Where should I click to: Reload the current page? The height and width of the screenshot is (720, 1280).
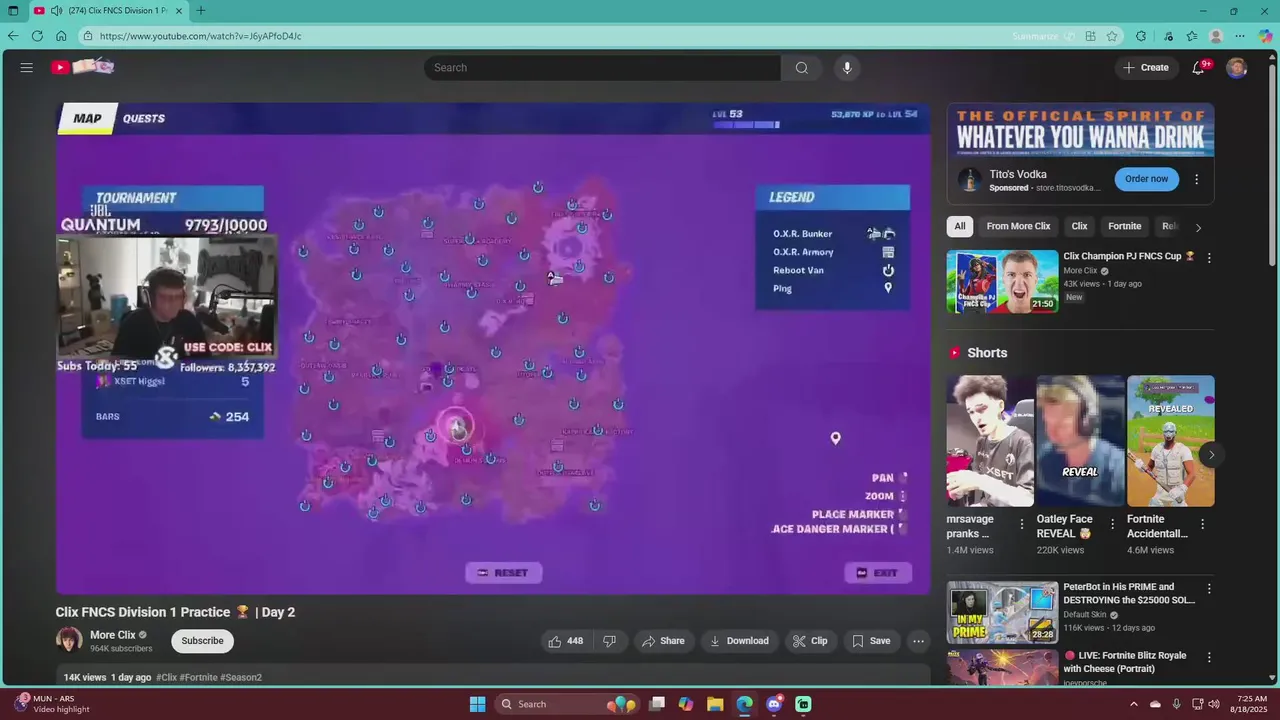tap(37, 36)
